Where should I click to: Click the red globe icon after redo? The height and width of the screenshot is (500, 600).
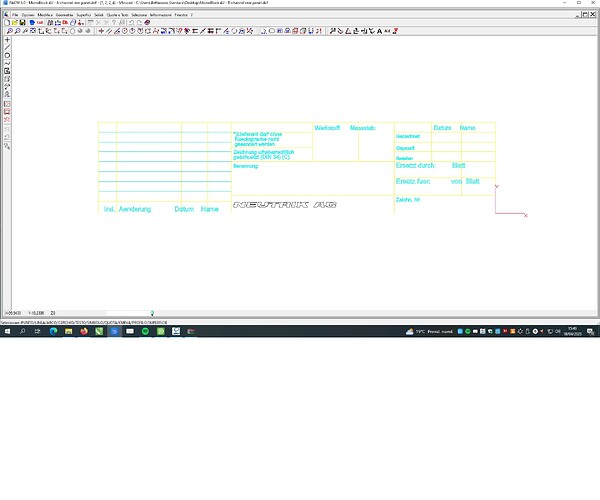point(147,23)
